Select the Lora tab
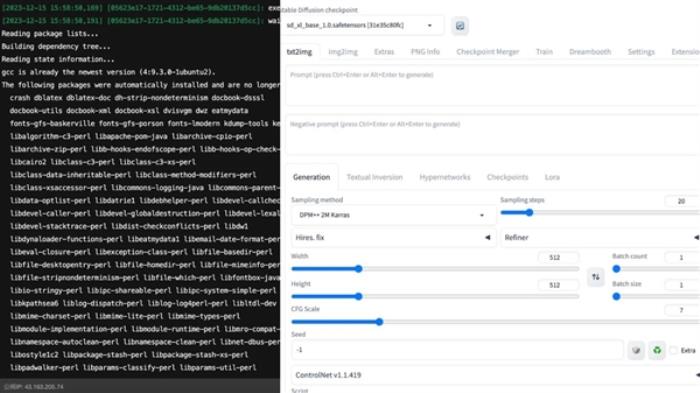The height and width of the screenshot is (393, 700). [x=552, y=177]
